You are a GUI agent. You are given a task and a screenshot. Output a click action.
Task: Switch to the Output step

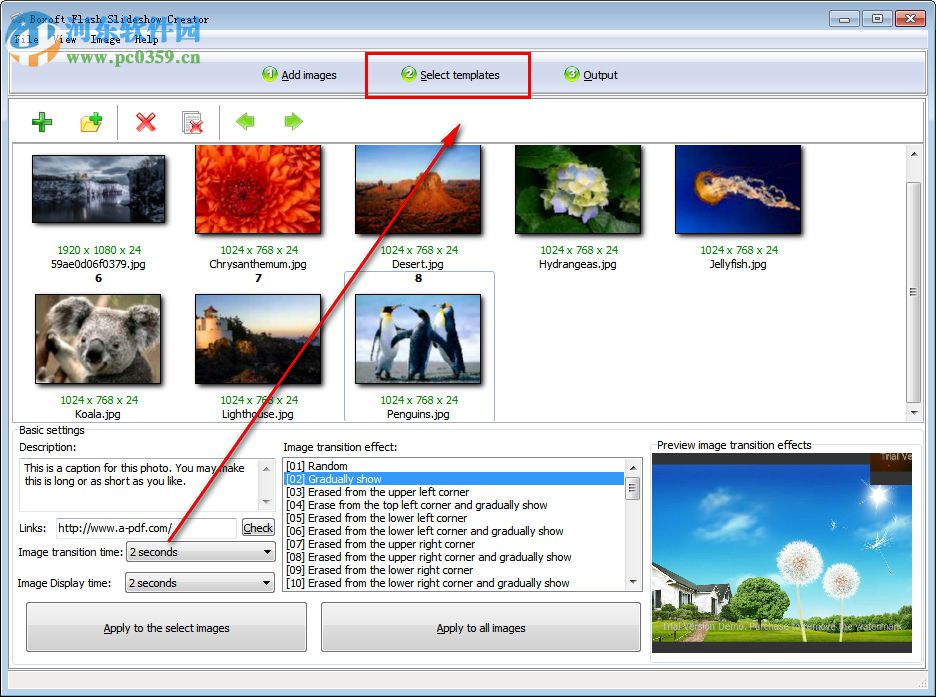click(590, 74)
